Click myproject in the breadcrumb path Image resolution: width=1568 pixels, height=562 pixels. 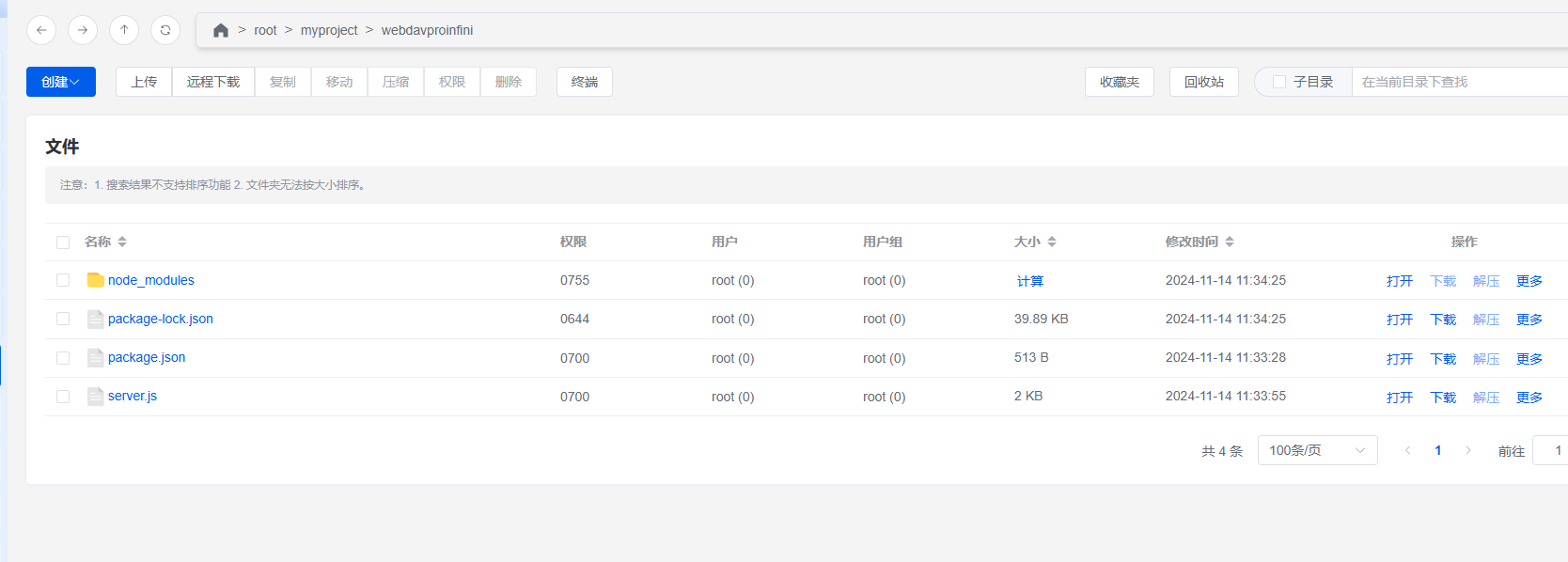329,30
